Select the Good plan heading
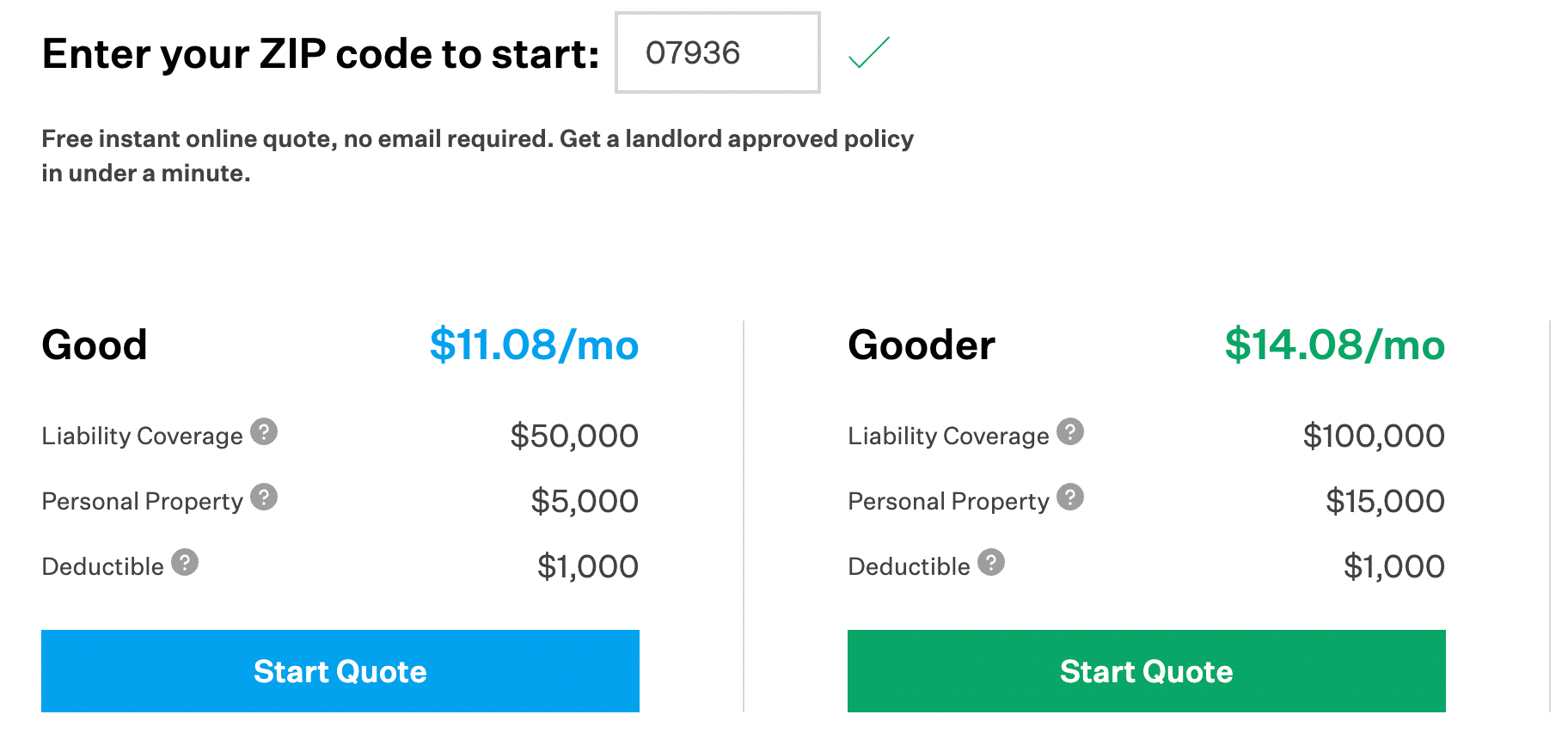The width and height of the screenshot is (1568, 751). (x=94, y=345)
